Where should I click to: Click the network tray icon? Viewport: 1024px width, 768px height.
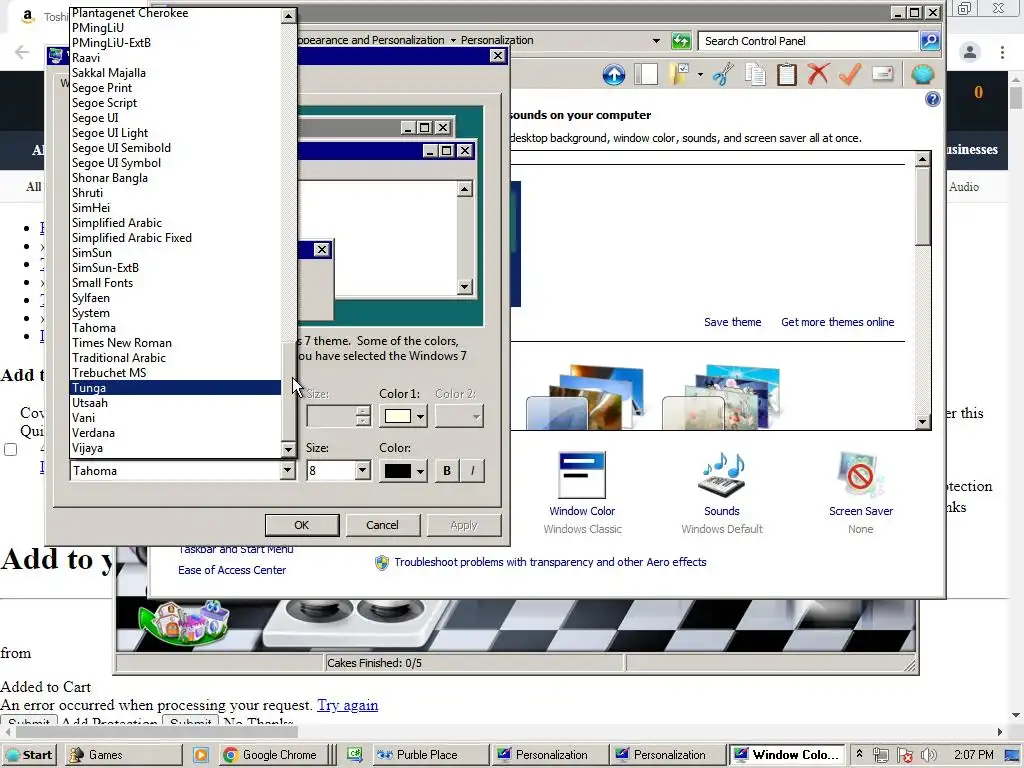(880, 755)
